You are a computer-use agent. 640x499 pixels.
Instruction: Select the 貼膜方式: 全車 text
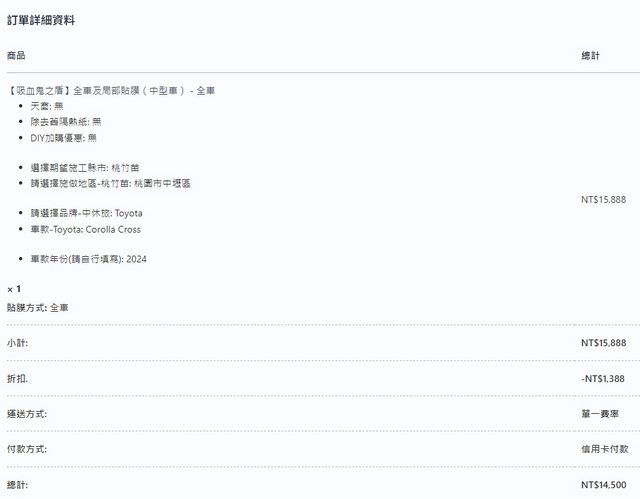37,307
